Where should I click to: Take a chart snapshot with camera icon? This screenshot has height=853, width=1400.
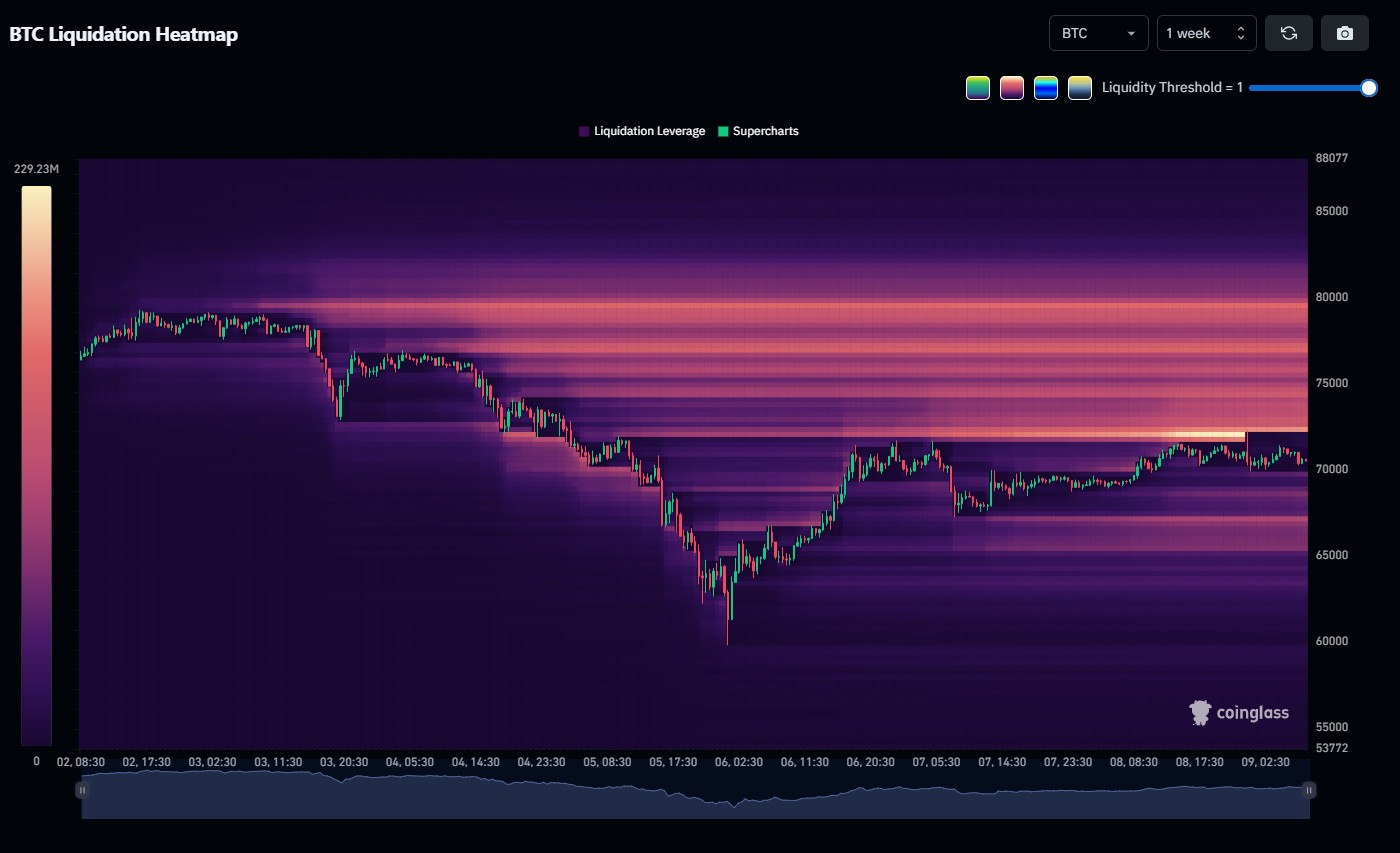1345,33
